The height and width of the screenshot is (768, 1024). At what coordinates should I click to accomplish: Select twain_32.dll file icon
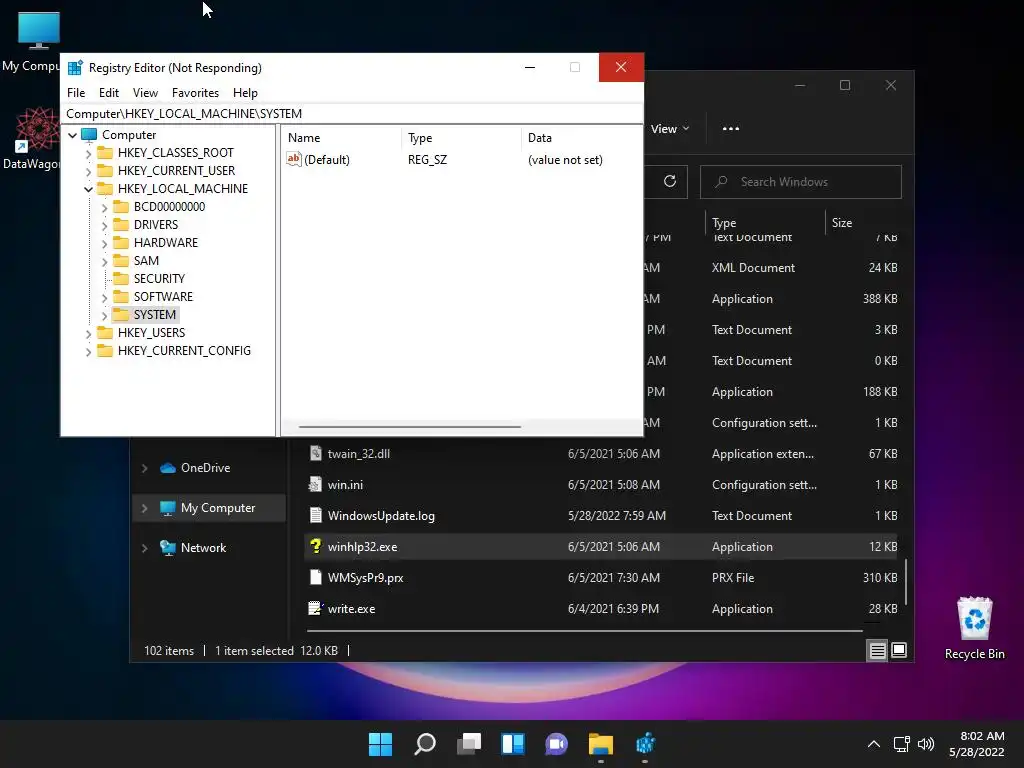click(x=315, y=453)
